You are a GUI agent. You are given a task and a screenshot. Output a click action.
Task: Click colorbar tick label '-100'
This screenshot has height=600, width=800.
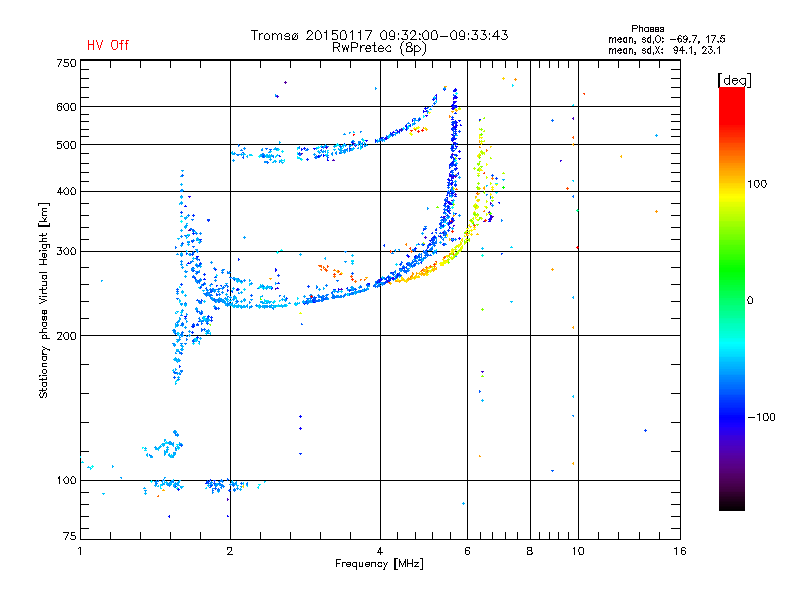pos(762,417)
